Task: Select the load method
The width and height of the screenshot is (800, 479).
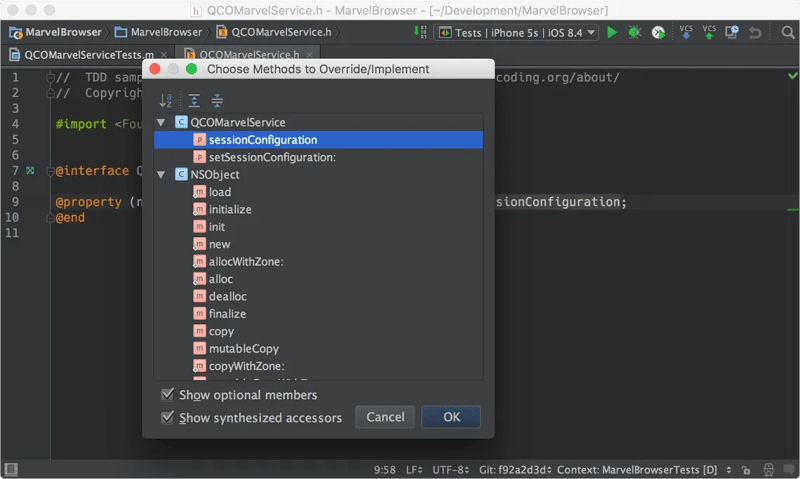Action: click(318, 192)
